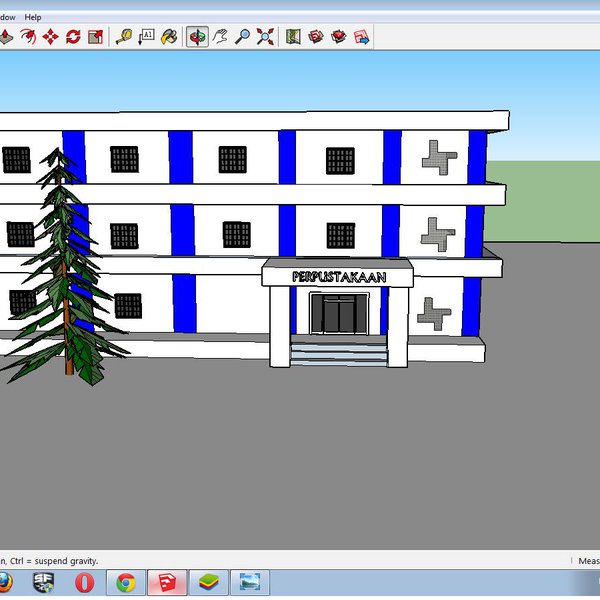The width and height of the screenshot is (600, 600).
Task: Click the 'Ctrl = suspend gravity.' status text
Action: 54,561
